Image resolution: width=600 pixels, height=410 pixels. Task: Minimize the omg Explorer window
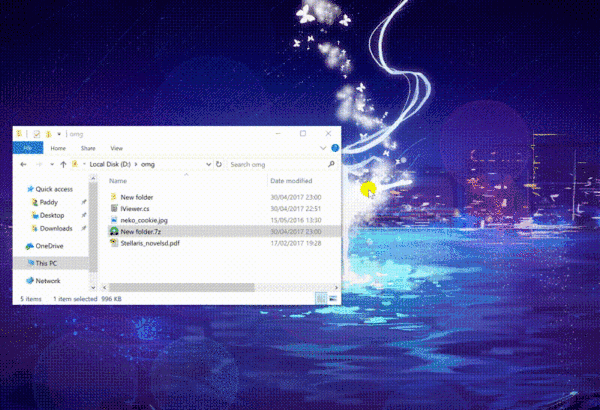pyautogui.click(x=278, y=133)
